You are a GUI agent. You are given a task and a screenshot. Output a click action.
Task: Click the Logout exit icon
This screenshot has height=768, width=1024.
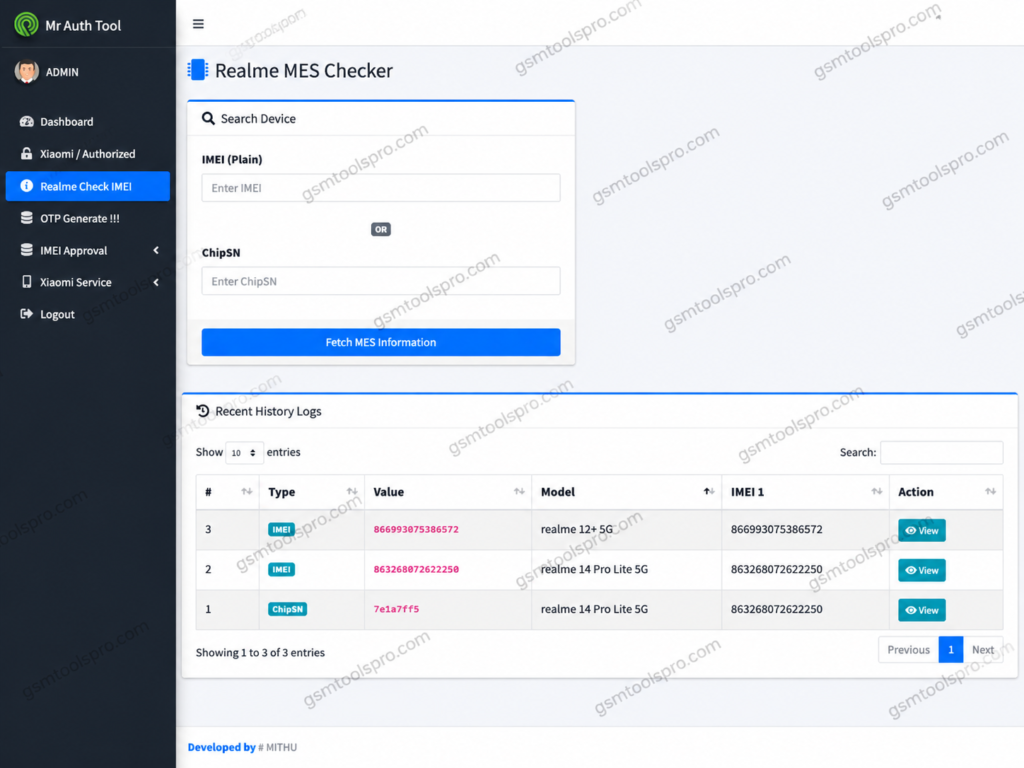[27, 314]
